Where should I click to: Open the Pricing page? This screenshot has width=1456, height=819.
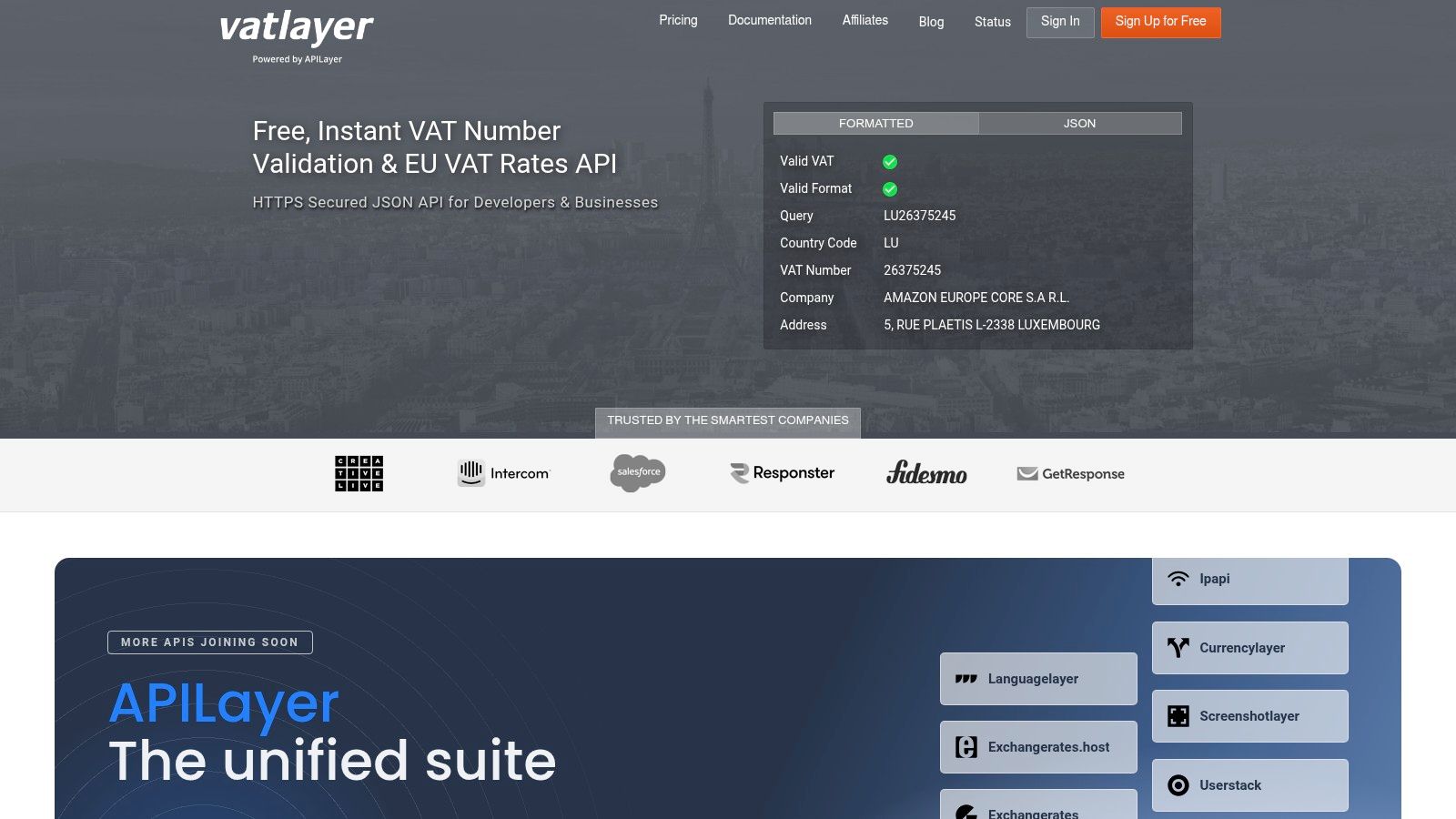click(678, 20)
